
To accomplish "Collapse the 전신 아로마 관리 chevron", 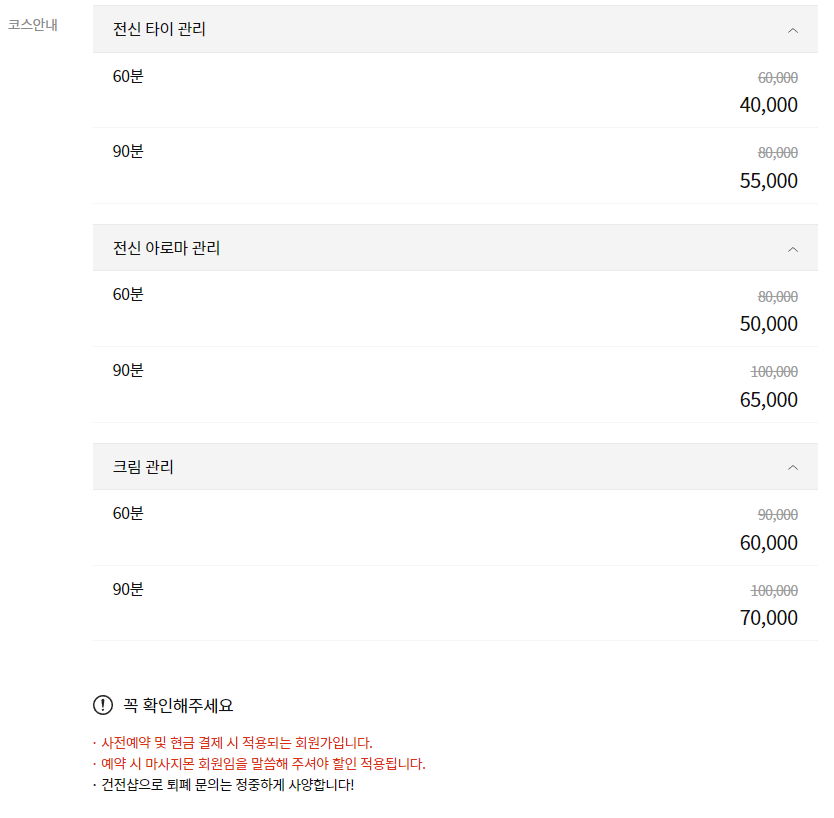I will (x=793, y=249).
